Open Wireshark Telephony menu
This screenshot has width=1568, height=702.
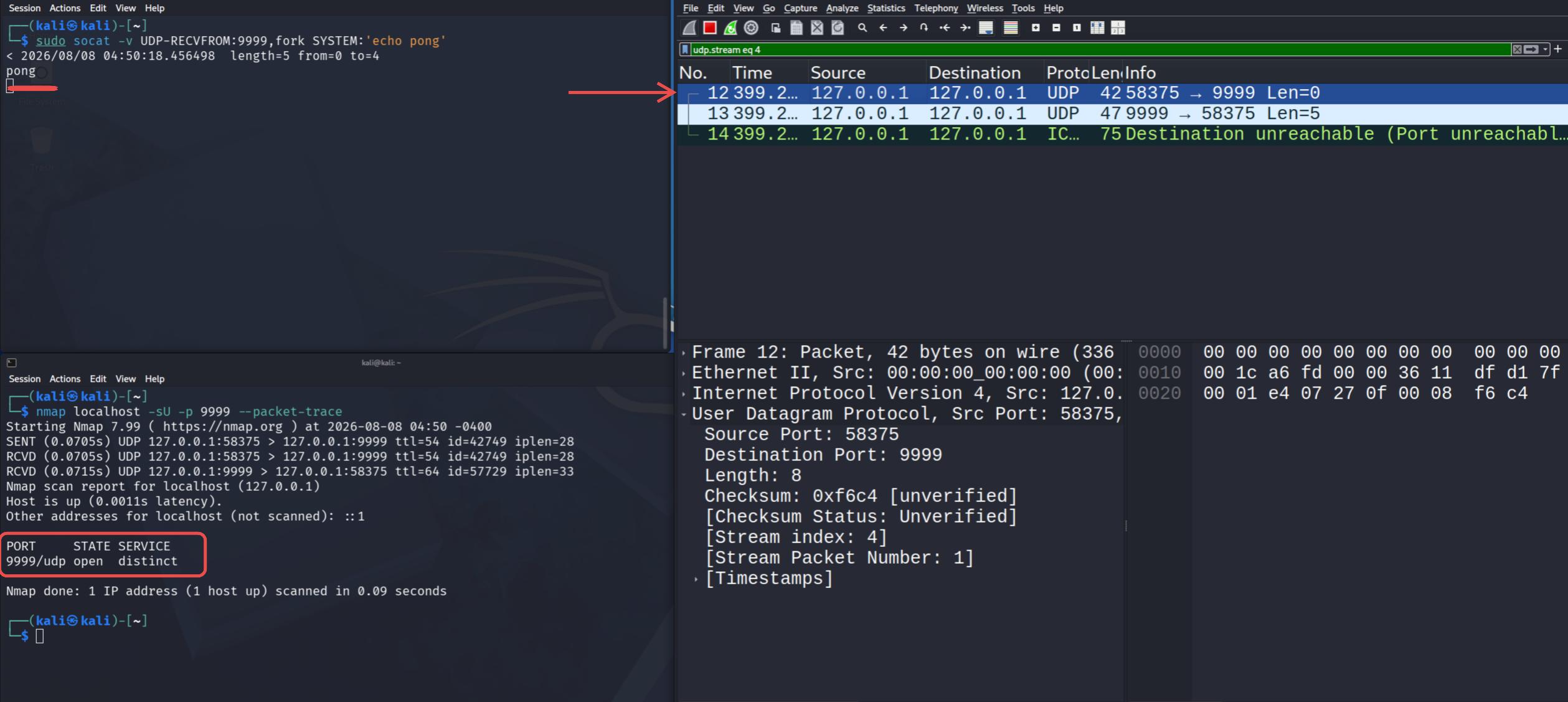[936, 8]
